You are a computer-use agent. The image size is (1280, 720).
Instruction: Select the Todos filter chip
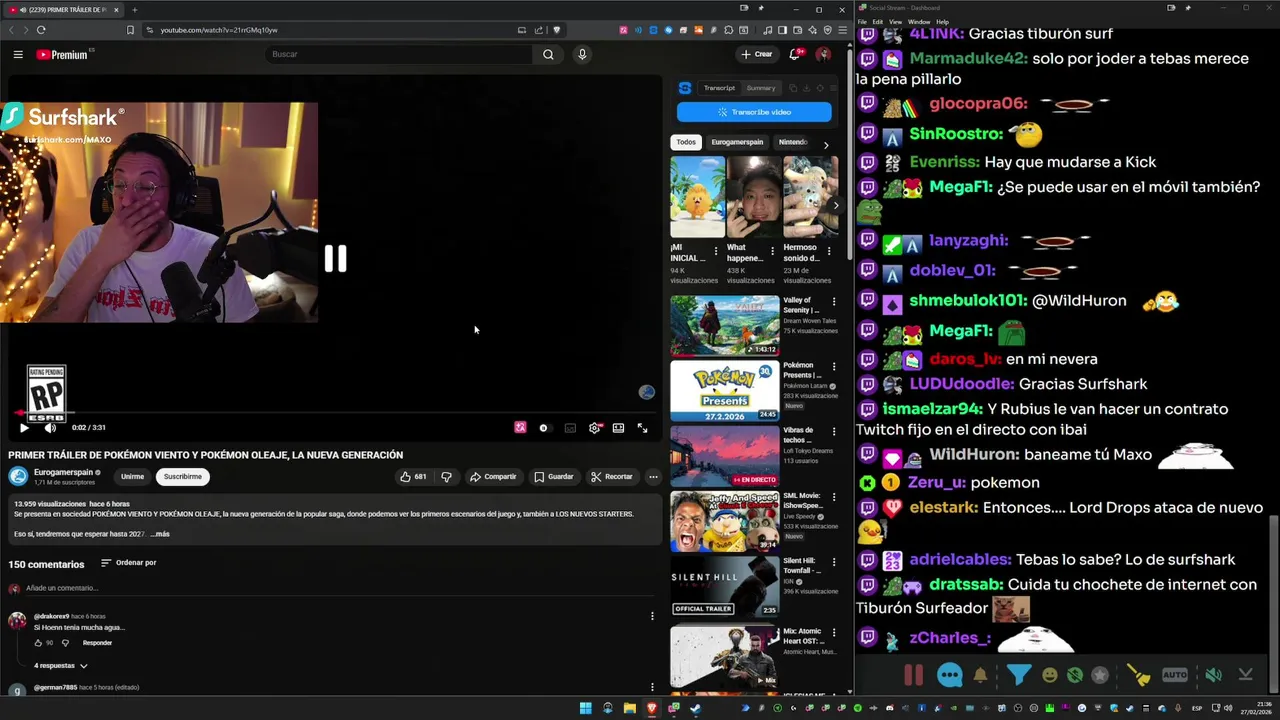(x=686, y=142)
